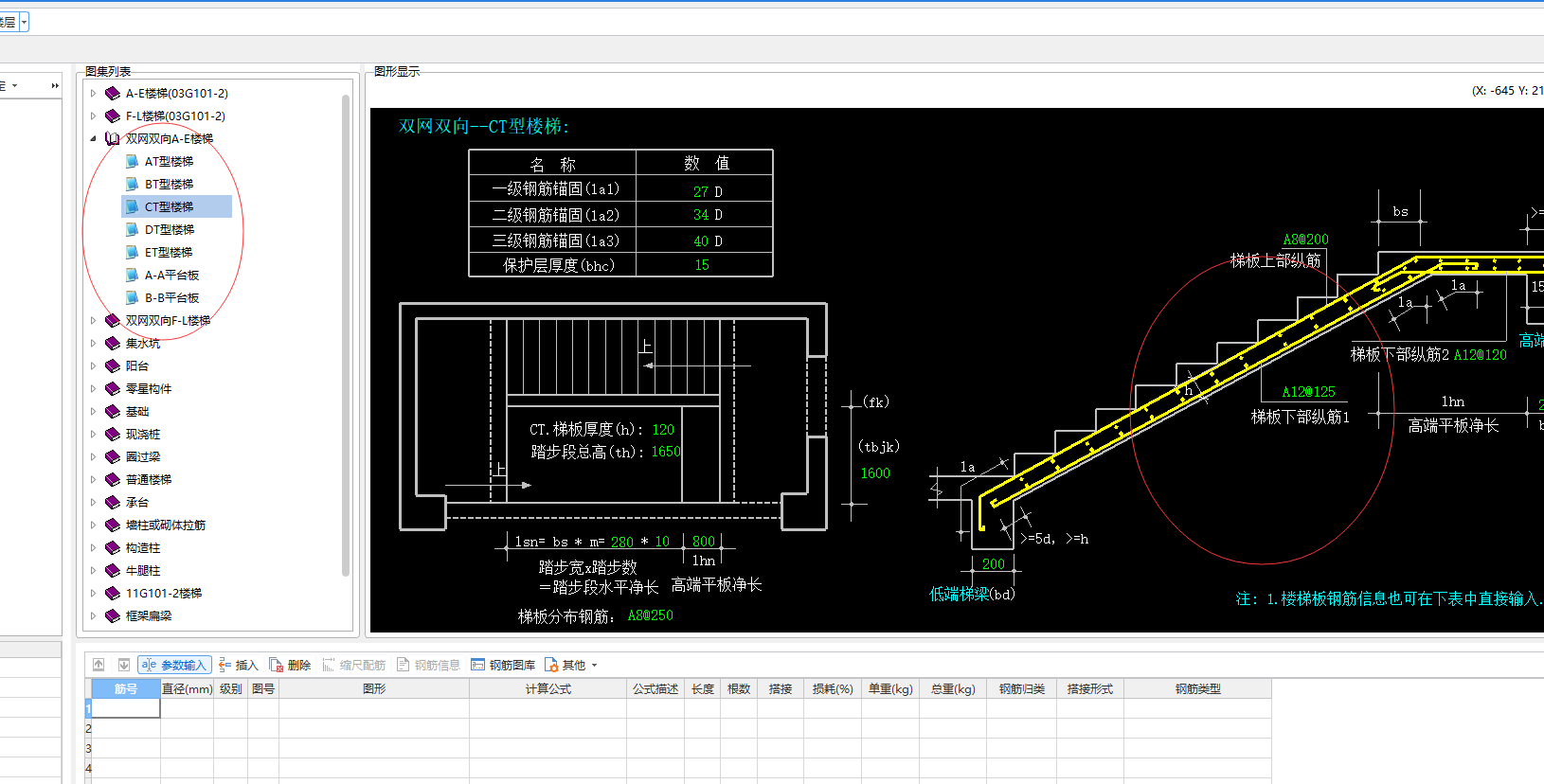
Task: Edit bottom longitudinal rebar 2 value A12@120
Action: pos(1481,355)
